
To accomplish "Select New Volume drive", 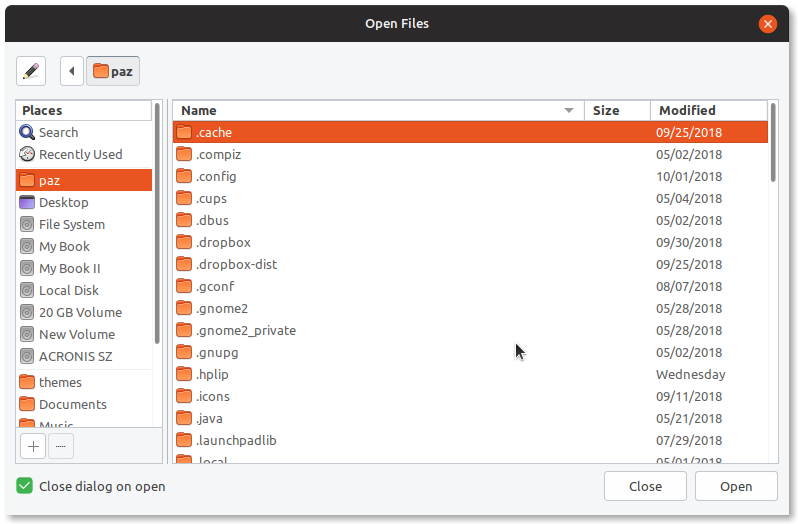I will click(x=84, y=334).
